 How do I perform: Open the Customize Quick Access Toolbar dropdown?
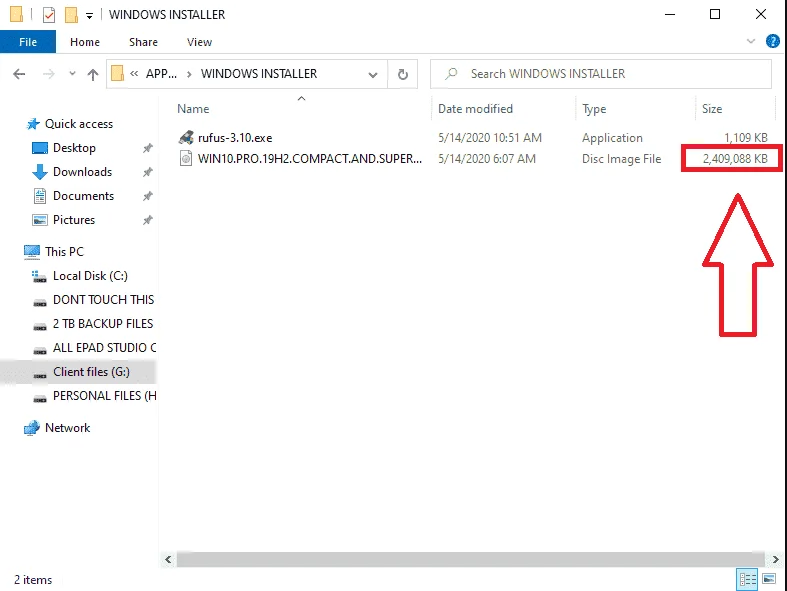tap(89, 16)
